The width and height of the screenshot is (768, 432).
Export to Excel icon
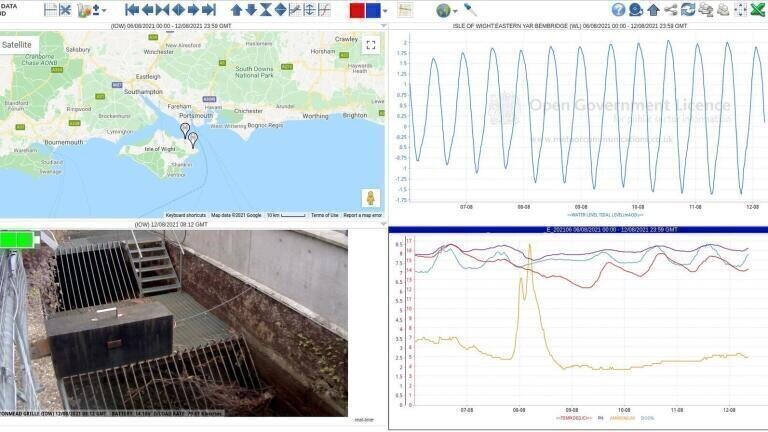coord(758,10)
